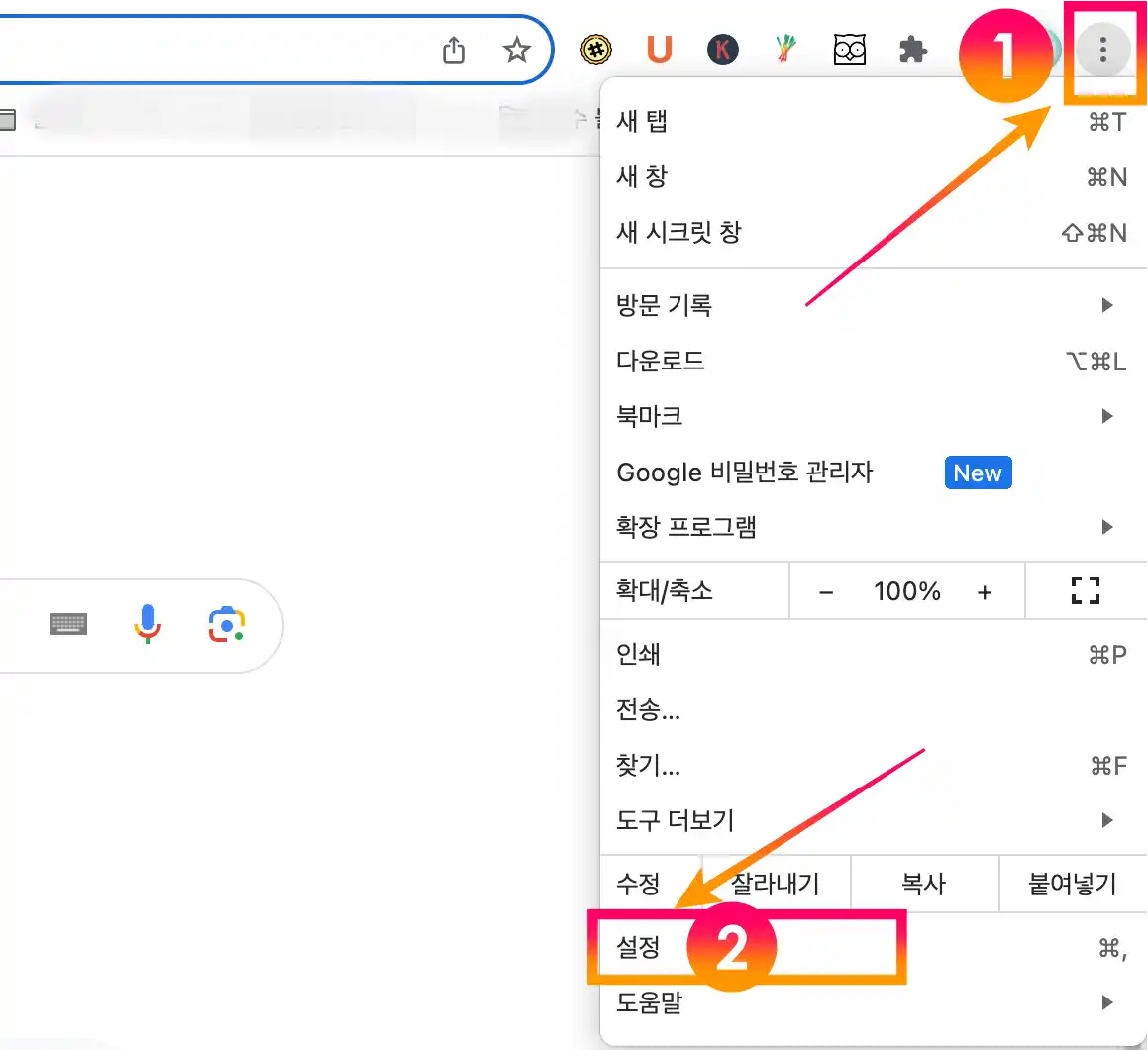Viewport: 1148px width, 1050px height.
Task: Increase zoom with the plus control
Action: coord(985,591)
